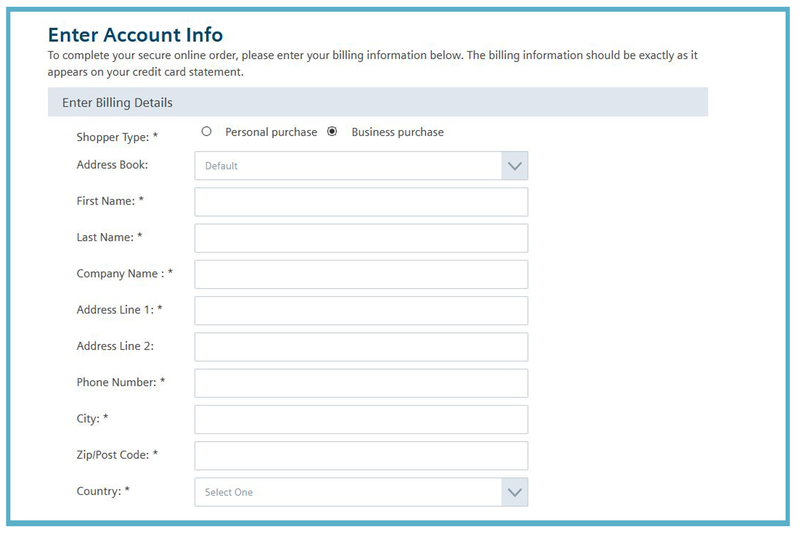This screenshot has height=533, width=800.
Task: Select the Personal purchase radio button
Action: click(207, 131)
